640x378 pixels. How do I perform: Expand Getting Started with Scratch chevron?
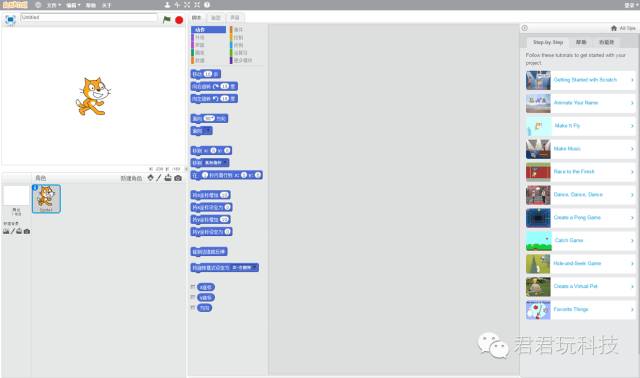click(632, 80)
